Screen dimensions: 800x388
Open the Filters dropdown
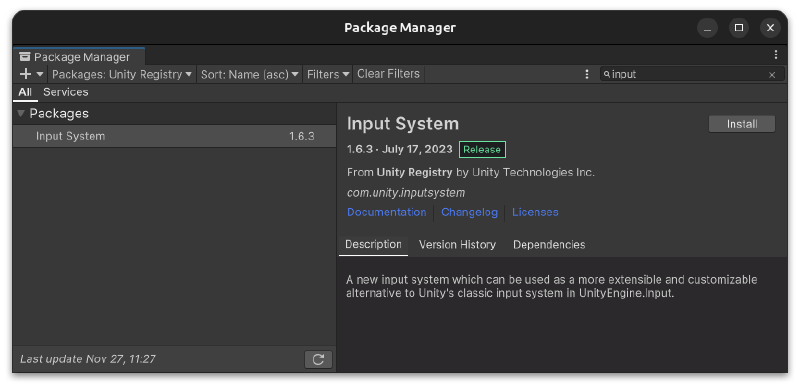[x=328, y=74]
